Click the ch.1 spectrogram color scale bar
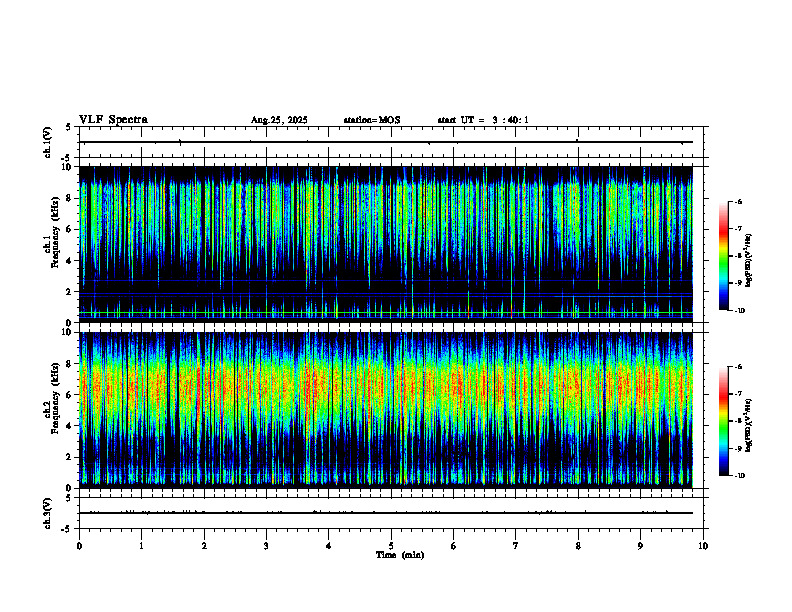The height and width of the screenshot is (612, 792). click(723, 256)
